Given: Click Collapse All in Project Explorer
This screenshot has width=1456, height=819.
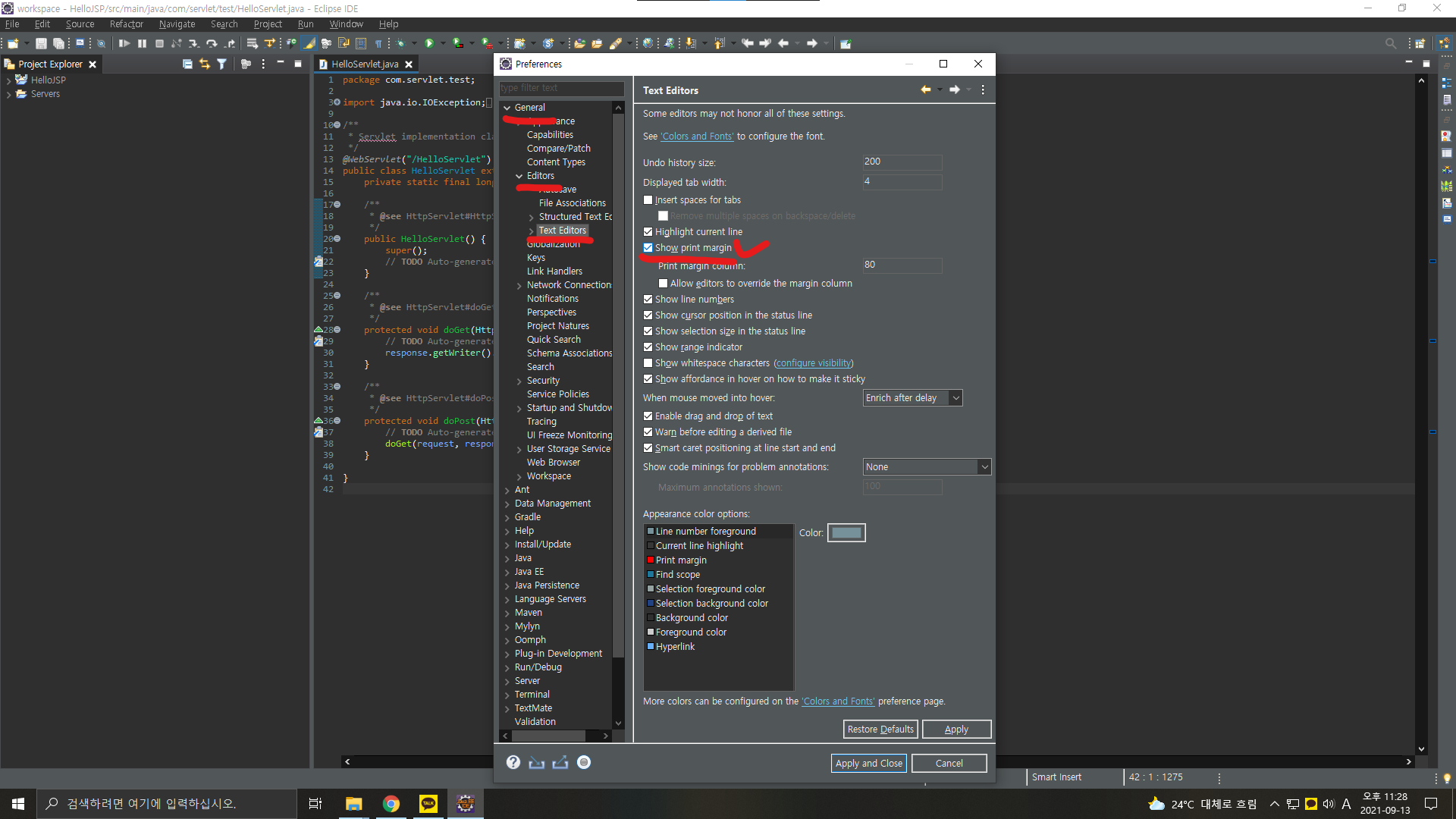Looking at the screenshot, I should (187, 64).
